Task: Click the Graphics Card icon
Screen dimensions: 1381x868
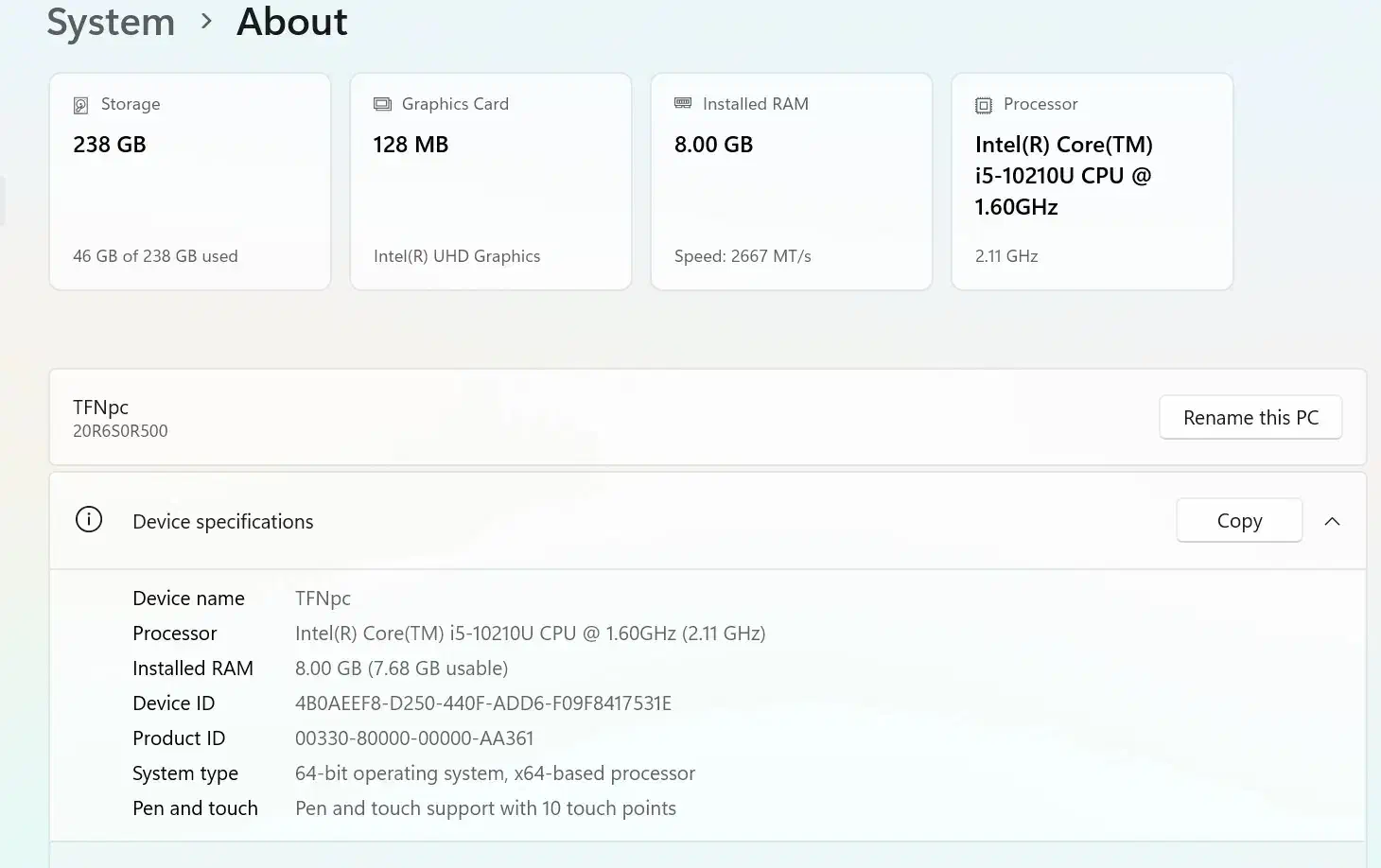Action: (382, 104)
